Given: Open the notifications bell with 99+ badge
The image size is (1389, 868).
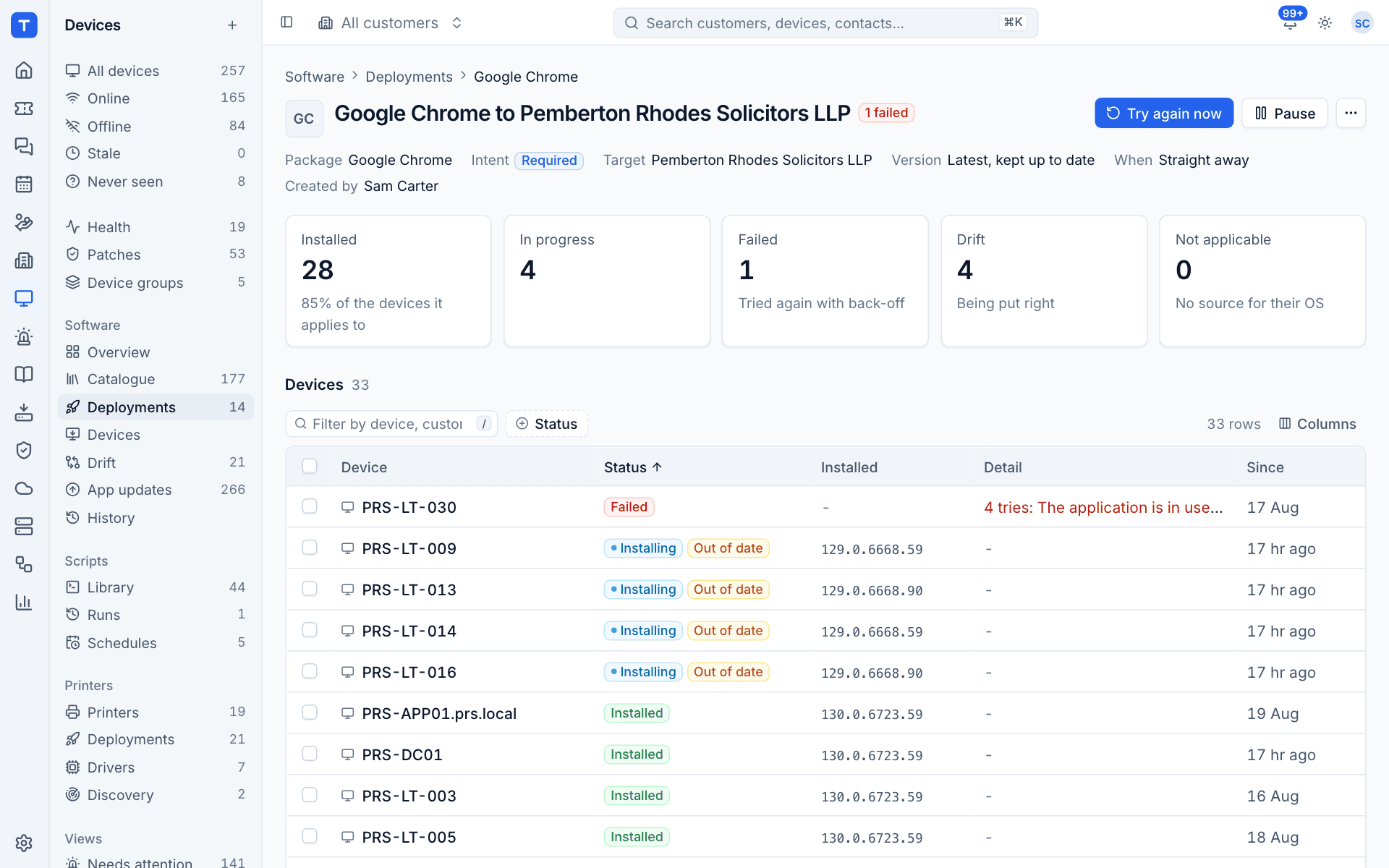Looking at the screenshot, I should click(1290, 22).
